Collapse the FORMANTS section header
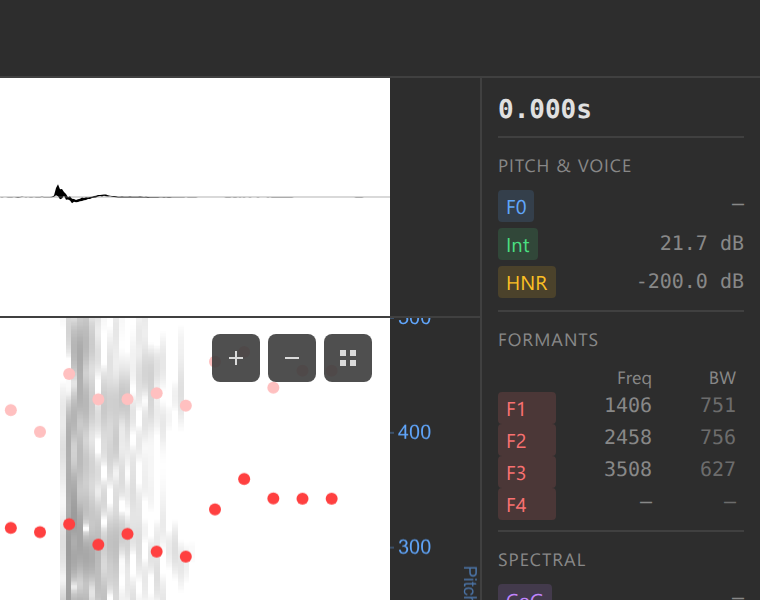This screenshot has width=760, height=600. point(548,340)
